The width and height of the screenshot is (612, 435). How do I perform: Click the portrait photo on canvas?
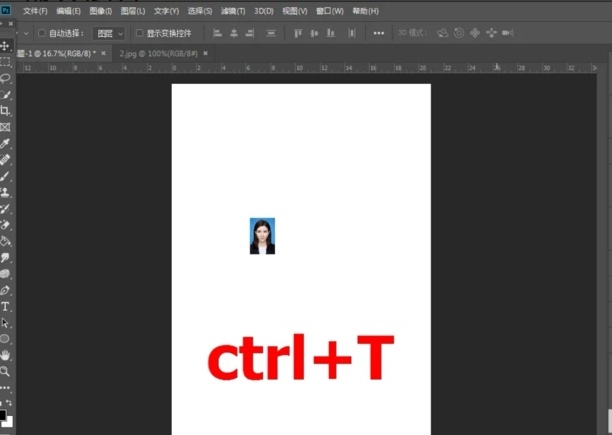click(x=262, y=236)
